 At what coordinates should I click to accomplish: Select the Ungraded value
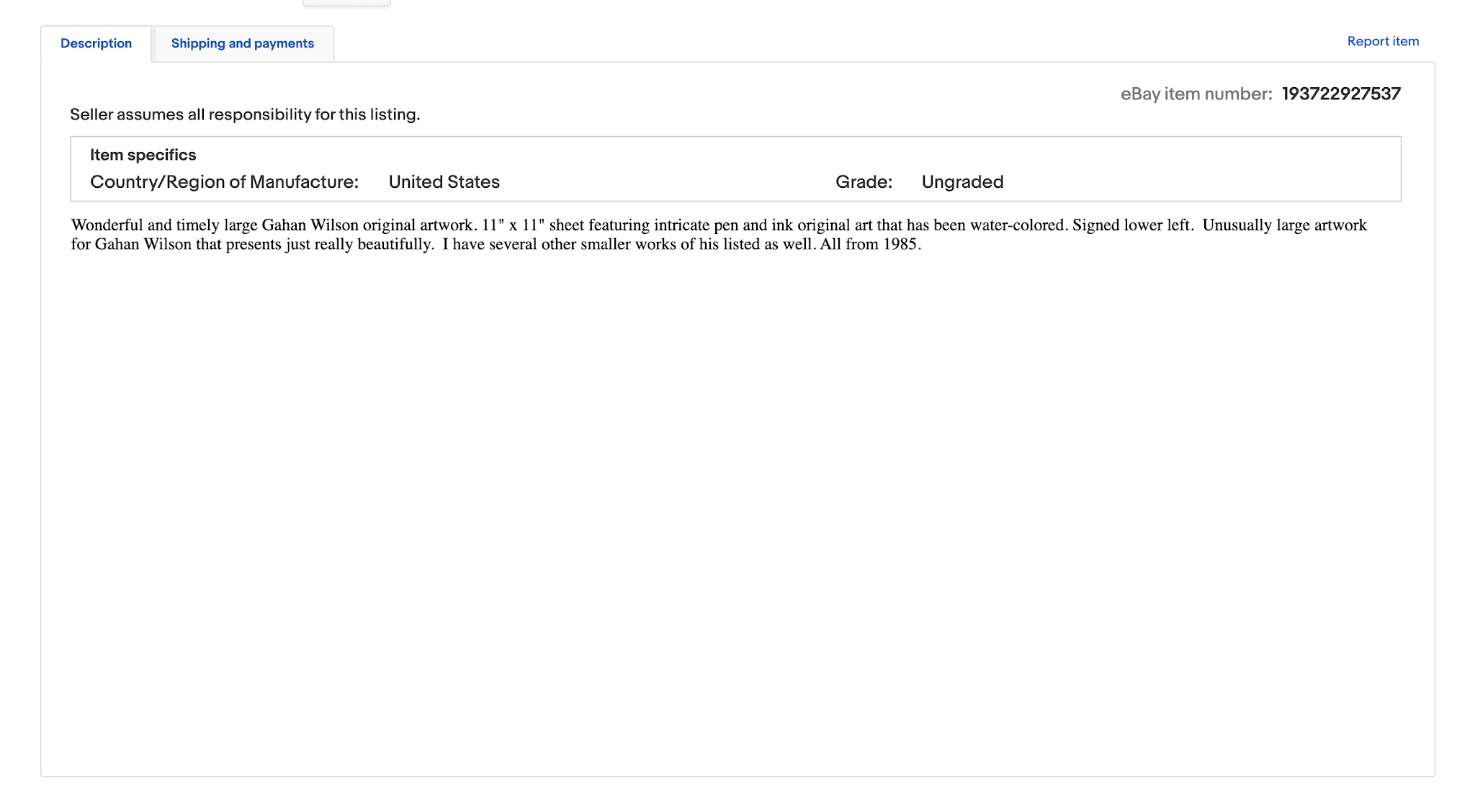click(962, 182)
